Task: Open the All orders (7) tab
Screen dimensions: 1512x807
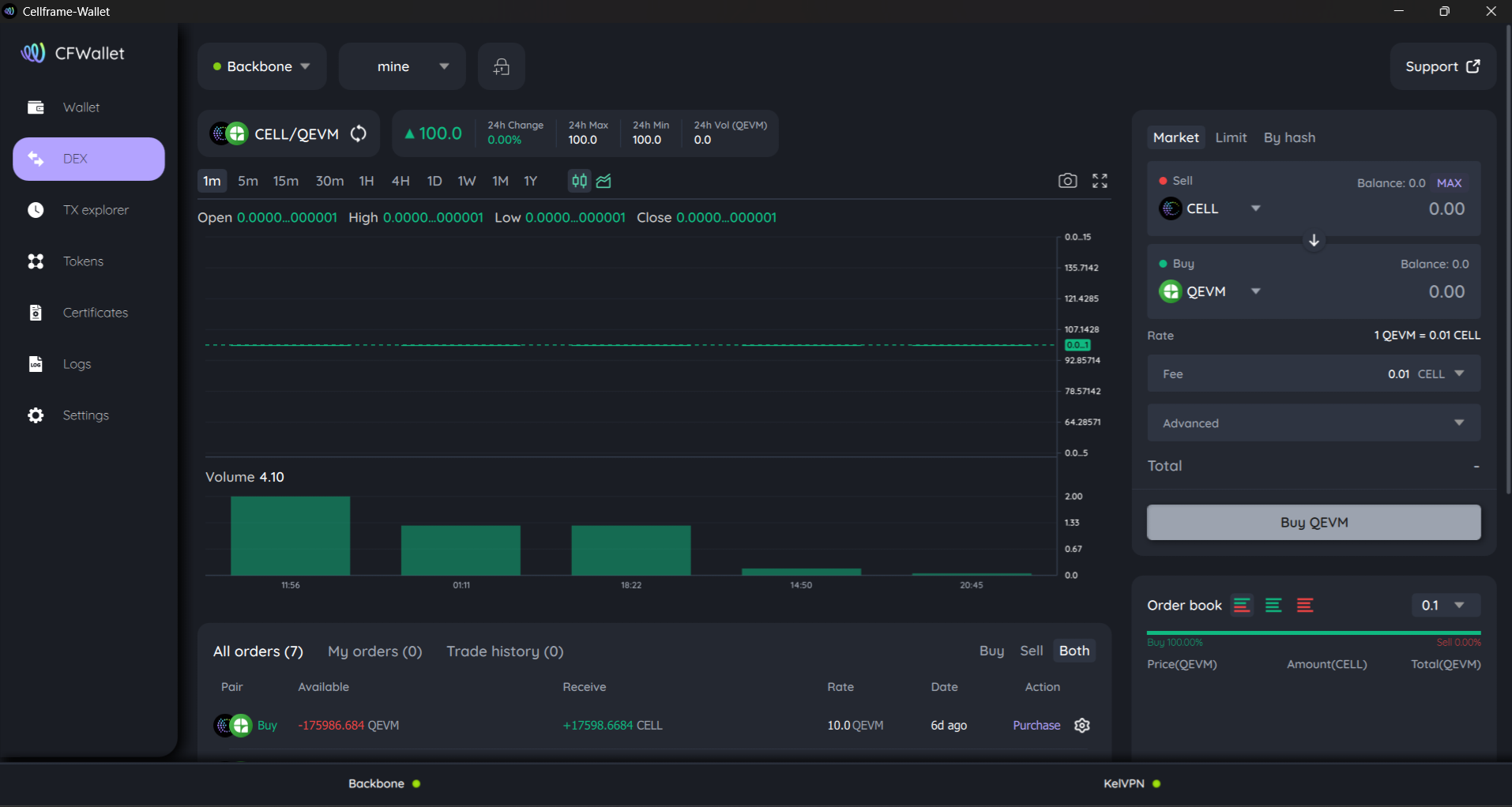Action: [258, 651]
